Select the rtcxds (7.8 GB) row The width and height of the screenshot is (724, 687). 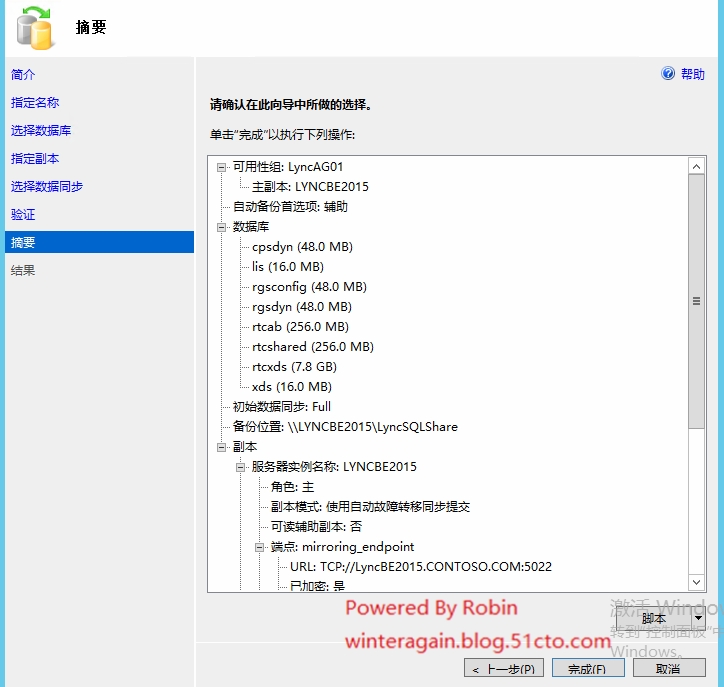(x=294, y=367)
